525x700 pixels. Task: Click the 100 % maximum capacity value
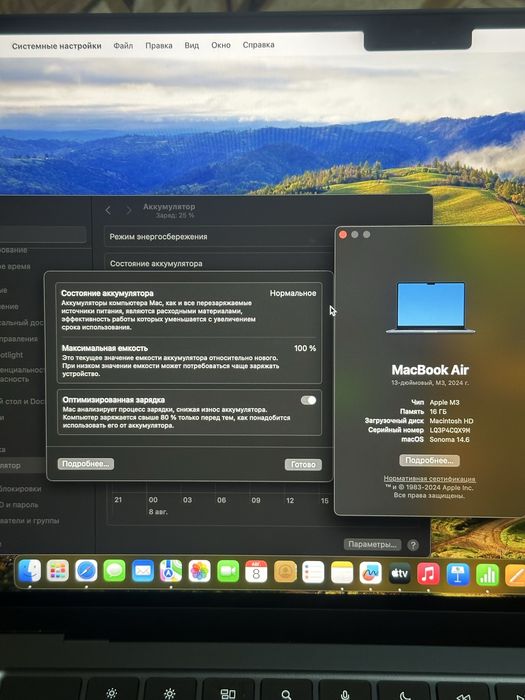click(x=305, y=348)
